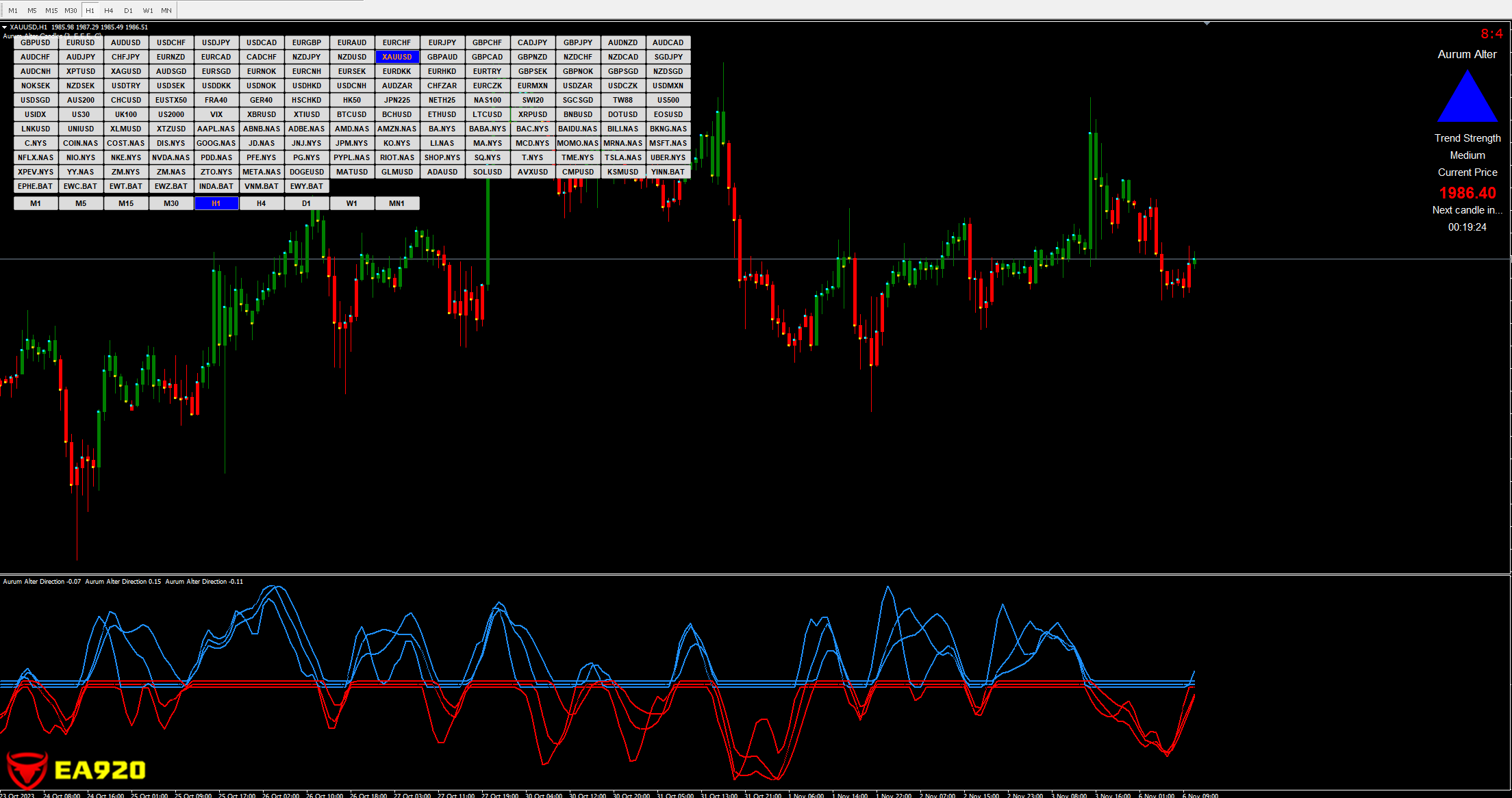Select the US500 index button
The width and height of the screenshot is (1512, 798).
668,100
